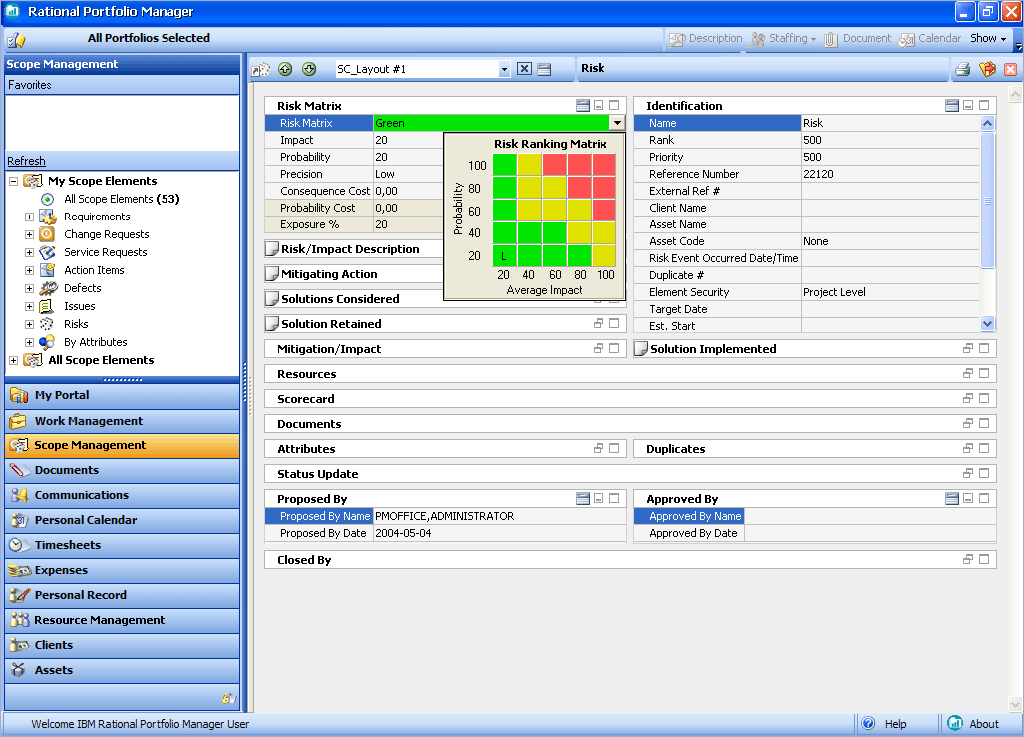Click the printer icon in the Risk toolbar

tap(963, 69)
